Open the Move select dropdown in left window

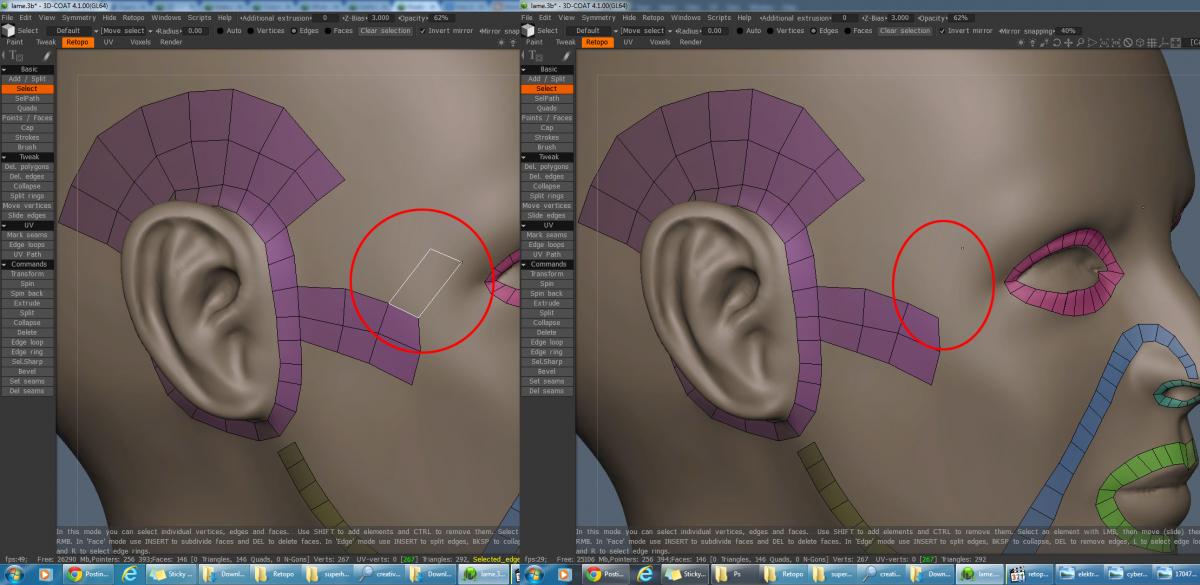click(125, 31)
